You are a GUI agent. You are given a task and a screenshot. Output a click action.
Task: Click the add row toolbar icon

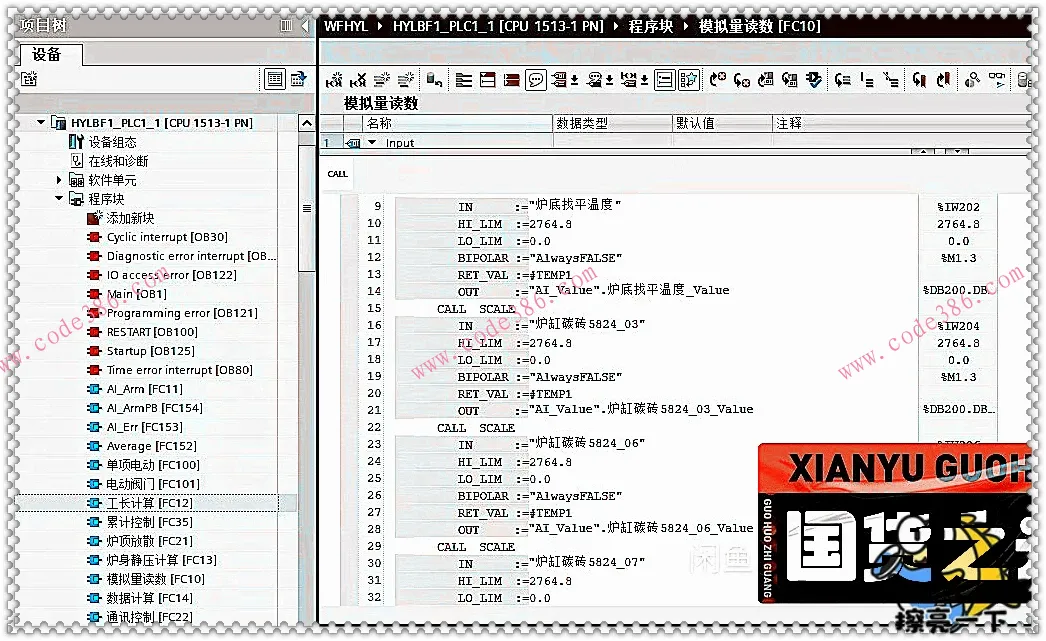(x=406, y=80)
